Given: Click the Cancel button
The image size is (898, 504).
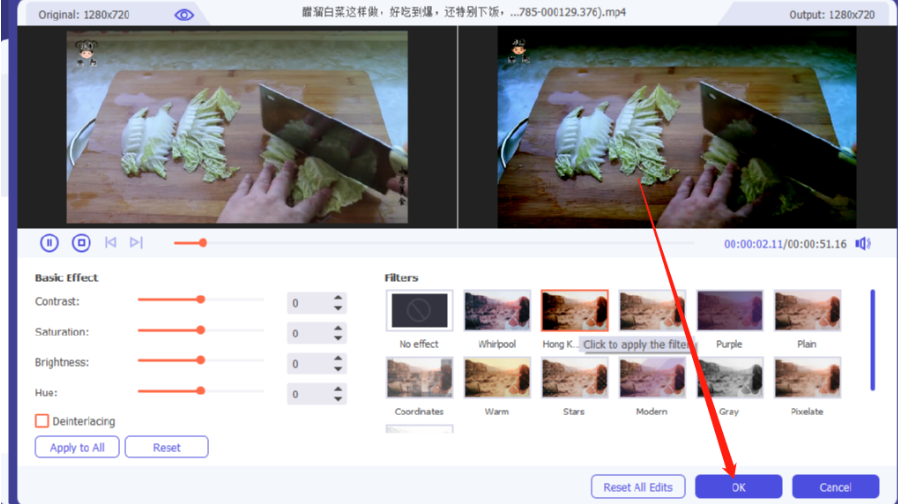Looking at the screenshot, I should tap(835, 487).
